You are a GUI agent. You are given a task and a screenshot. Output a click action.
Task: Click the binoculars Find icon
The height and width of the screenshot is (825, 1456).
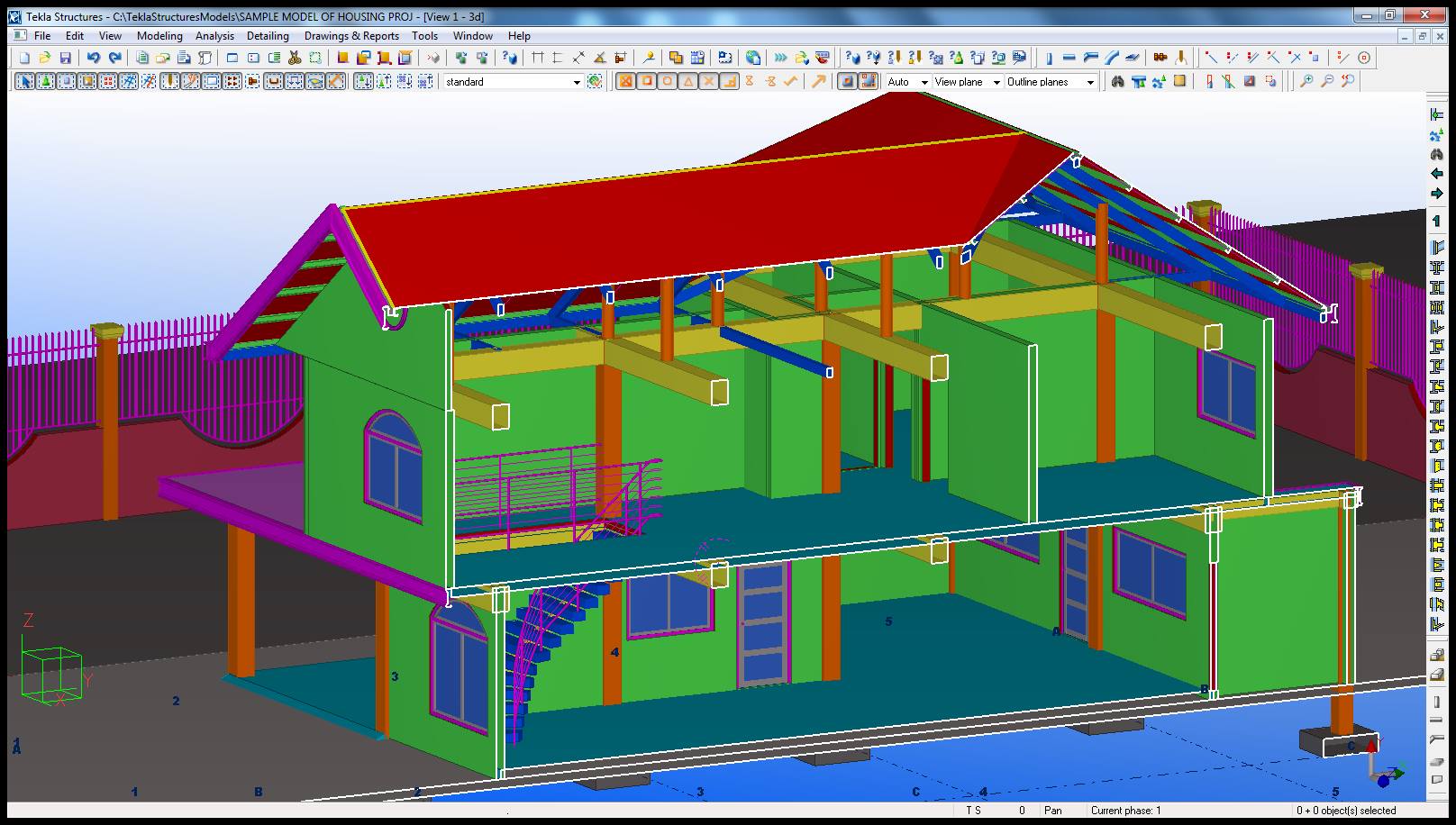pyautogui.click(x=1118, y=81)
